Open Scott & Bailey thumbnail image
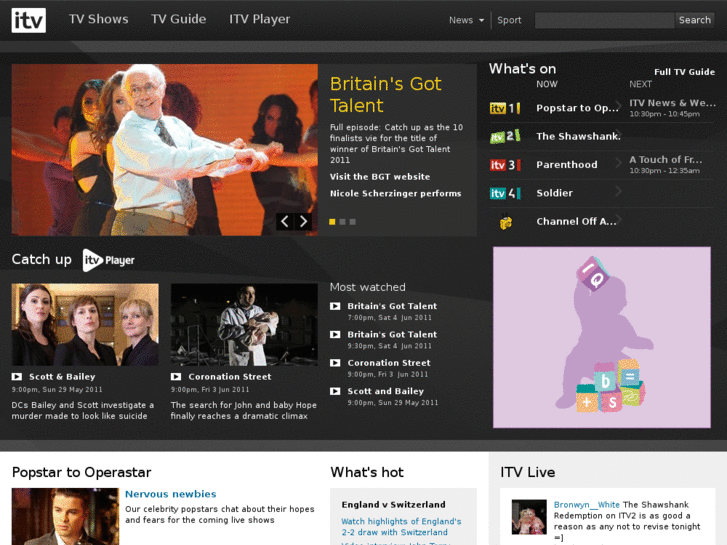Viewport: 727px width, 545px height. tap(85, 325)
